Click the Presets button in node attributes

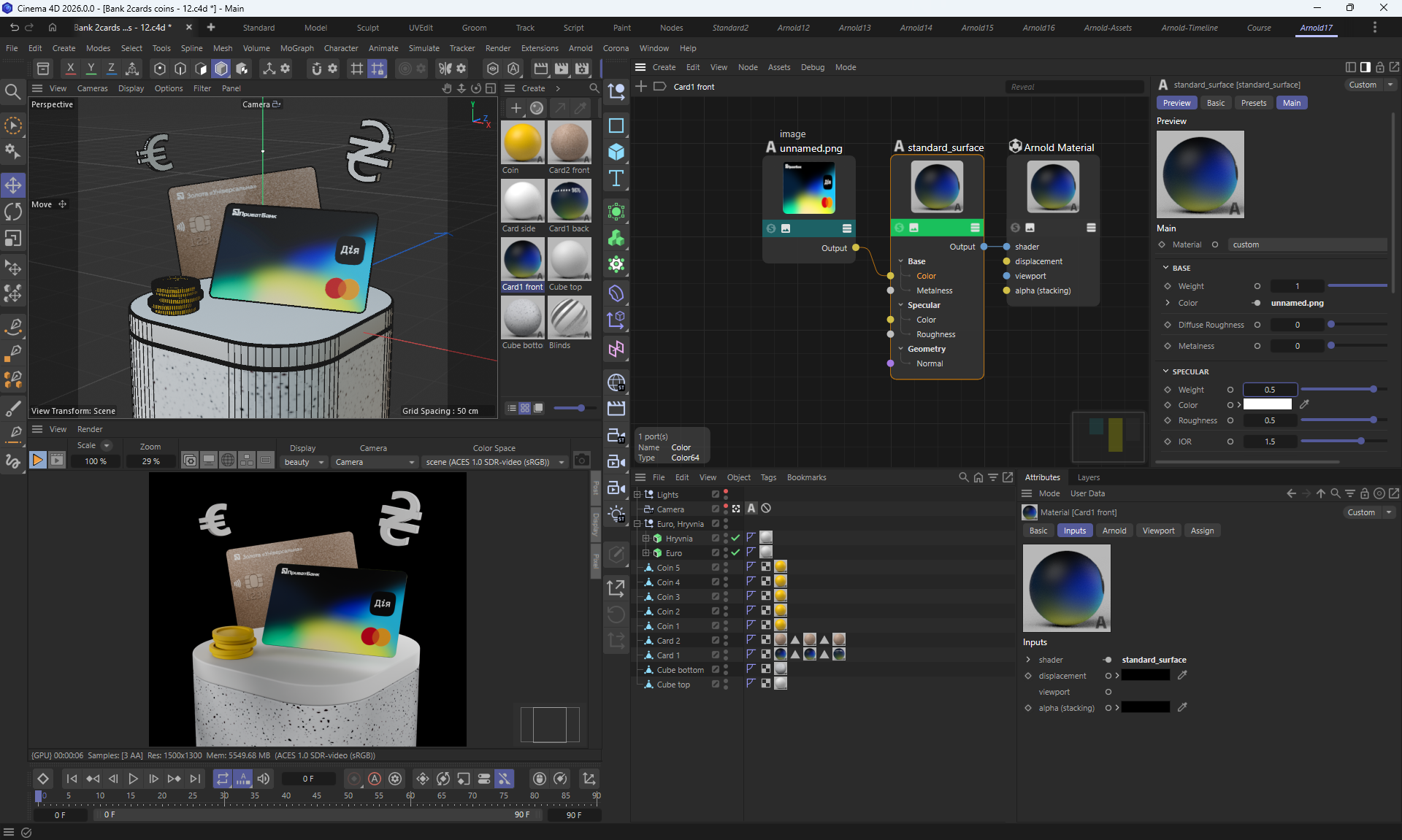click(x=1253, y=103)
